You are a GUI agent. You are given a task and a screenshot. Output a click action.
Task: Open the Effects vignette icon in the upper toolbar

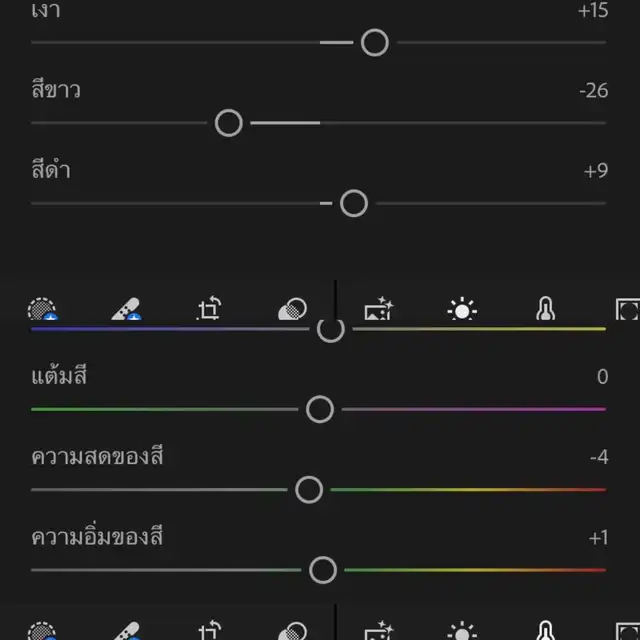pos(627,310)
